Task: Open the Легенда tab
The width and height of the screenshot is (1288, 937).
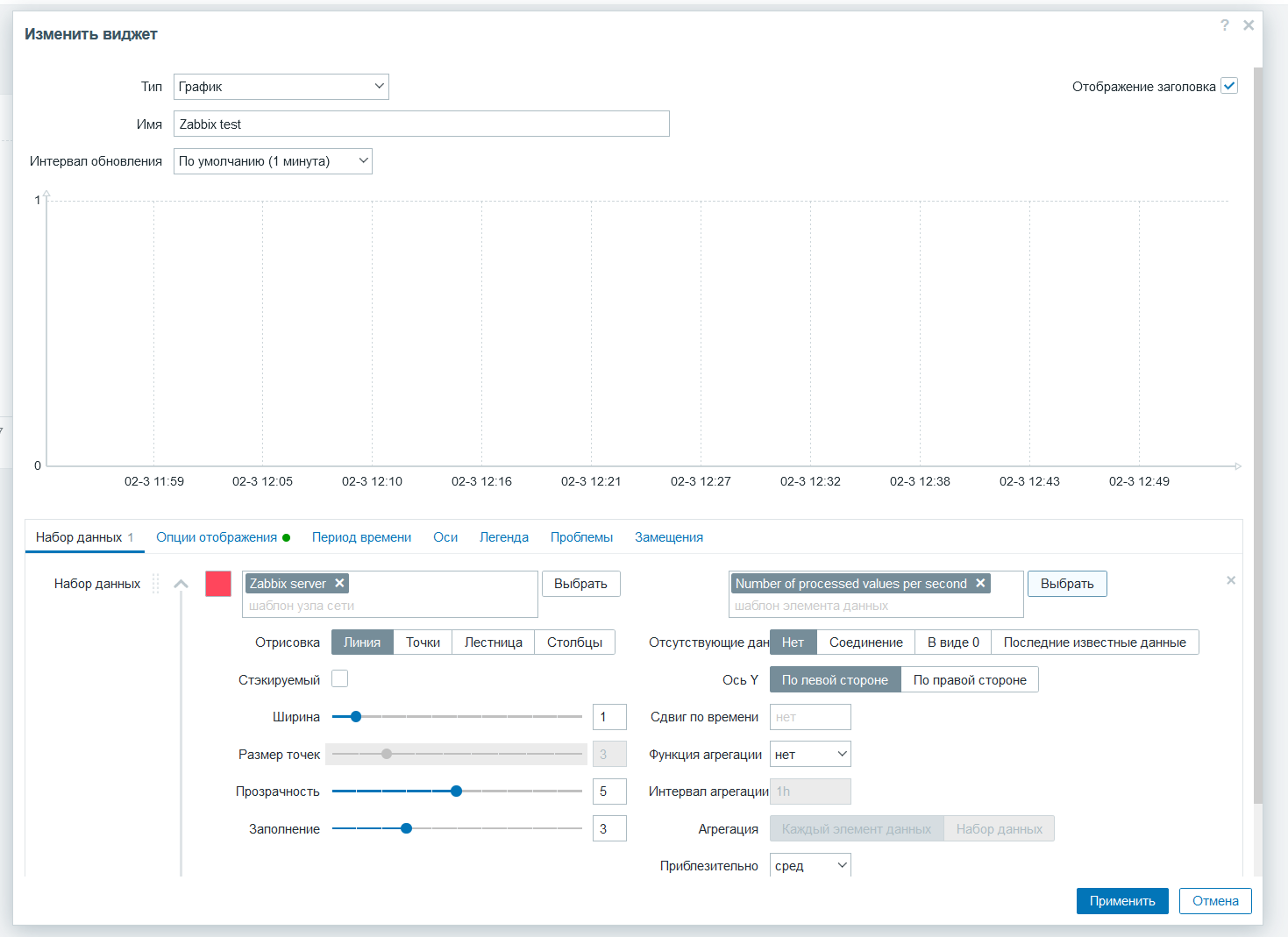Action: [x=503, y=537]
